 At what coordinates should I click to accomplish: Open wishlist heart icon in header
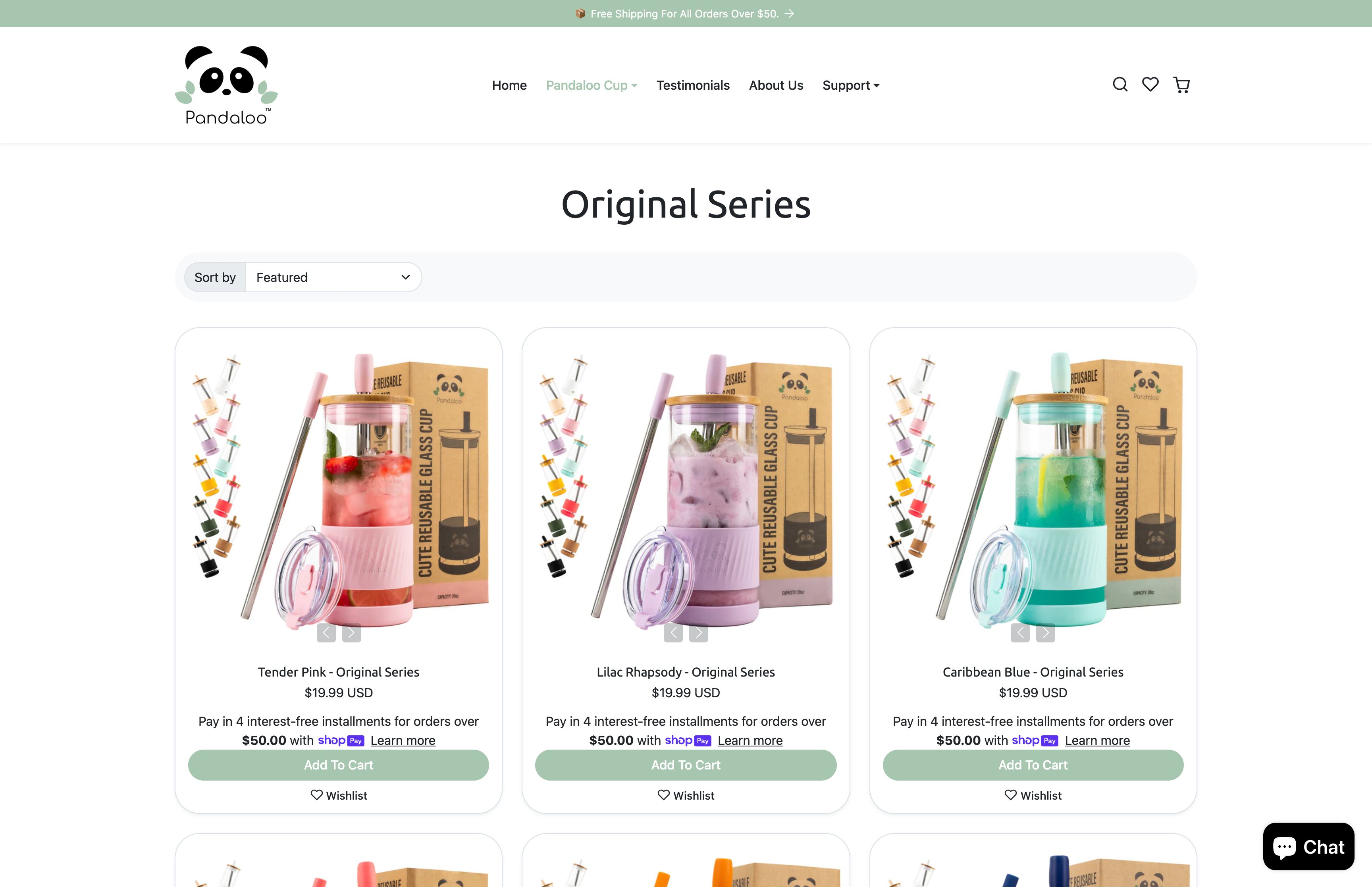(1150, 85)
